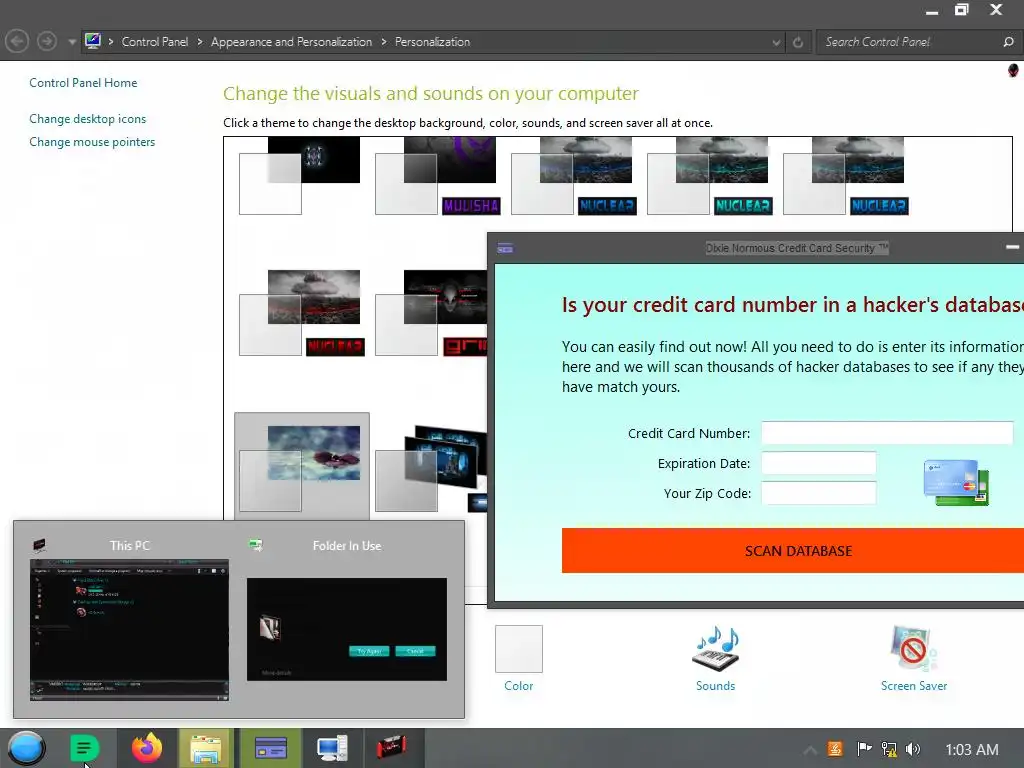Open the address bar history dropdown
Image resolution: width=1024 pixels, height=768 pixels.
(x=776, y=42)
